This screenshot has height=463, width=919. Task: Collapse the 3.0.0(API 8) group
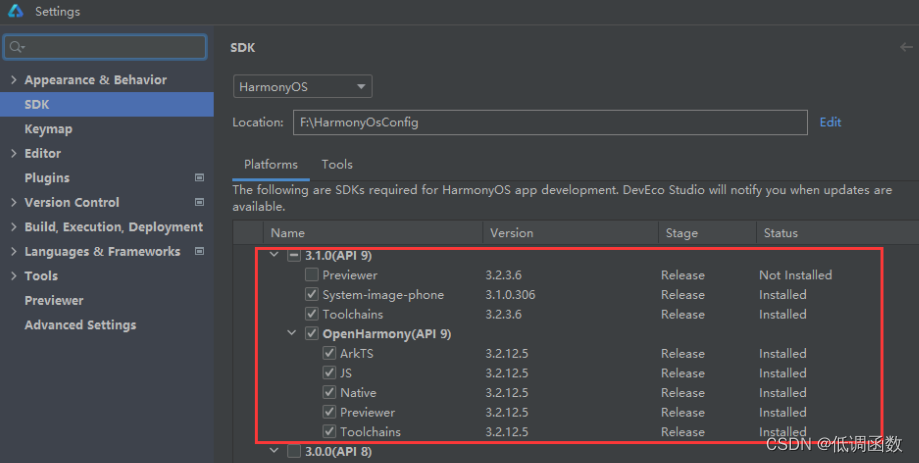click(274, 451)
